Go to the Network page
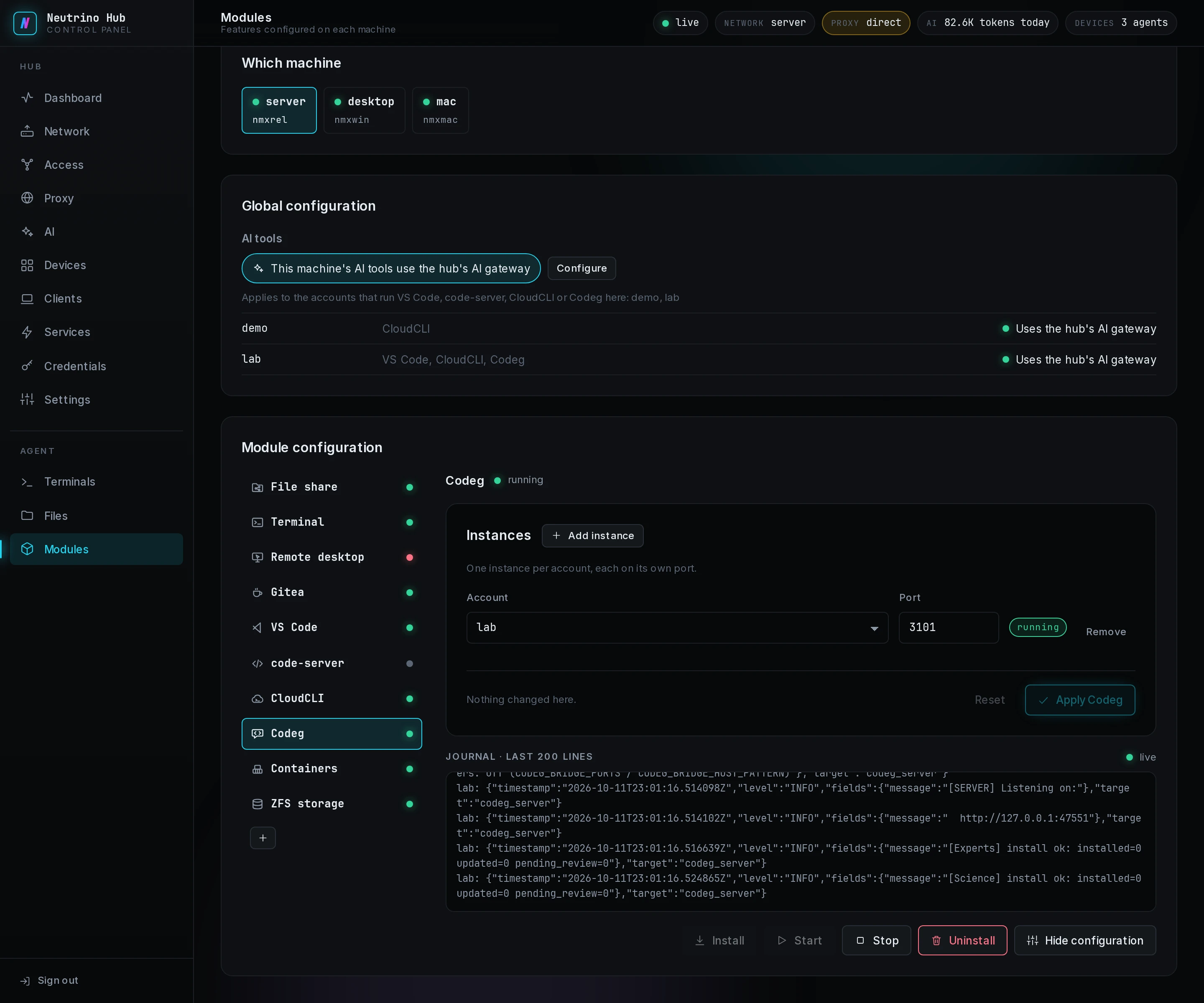Viewport: 1204px width, 1003px height. 96,131
